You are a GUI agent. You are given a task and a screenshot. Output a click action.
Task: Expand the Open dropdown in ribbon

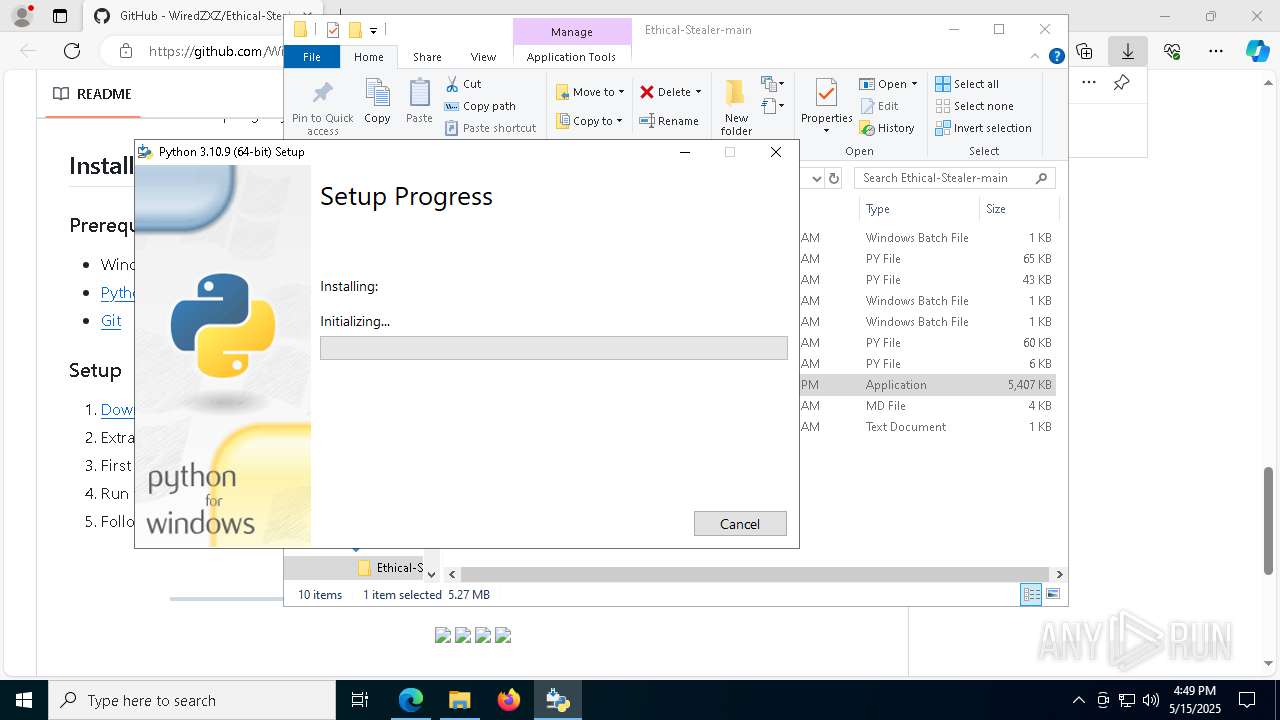(888, 84)
